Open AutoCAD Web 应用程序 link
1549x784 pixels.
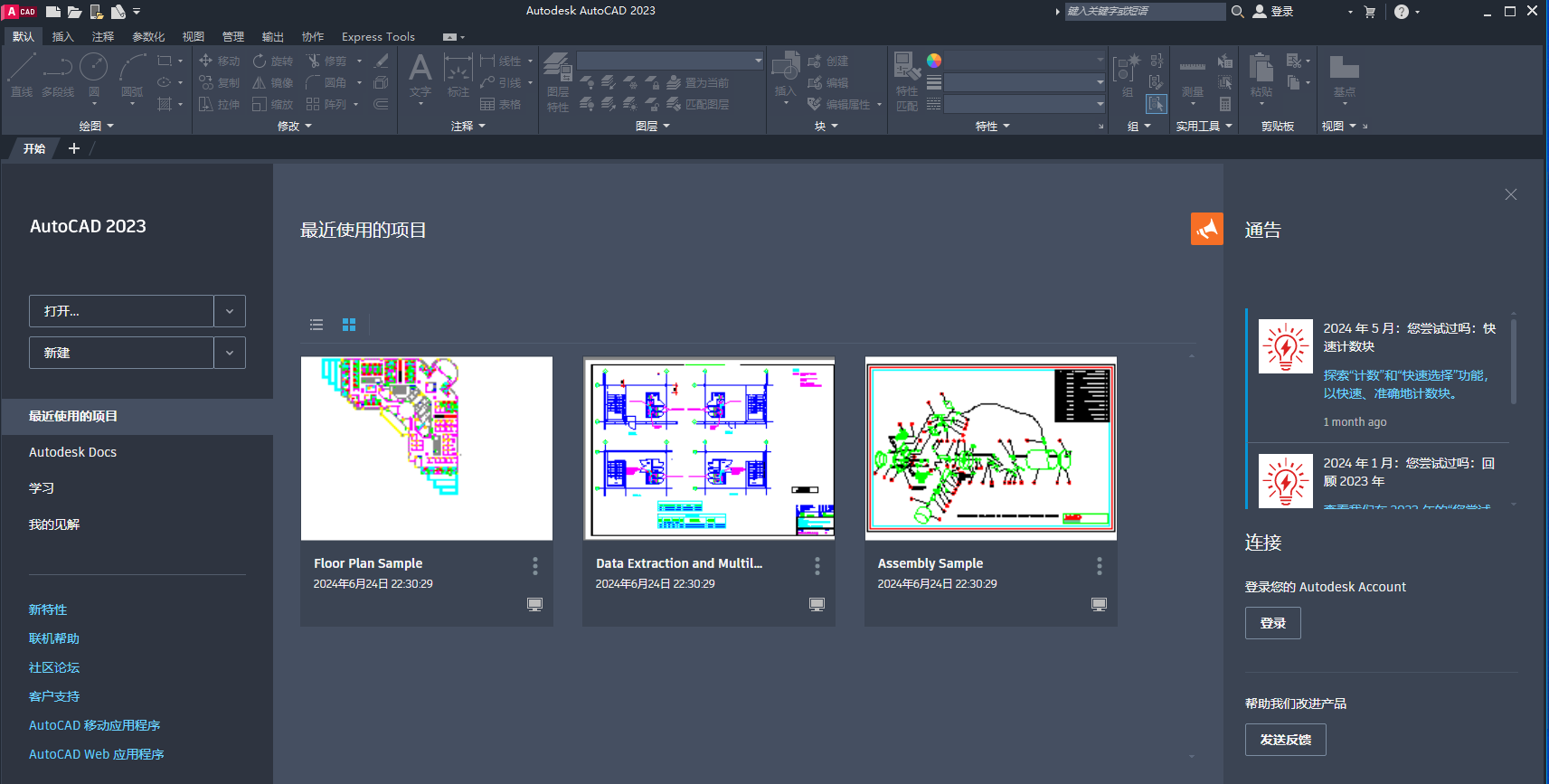[97, 754]
